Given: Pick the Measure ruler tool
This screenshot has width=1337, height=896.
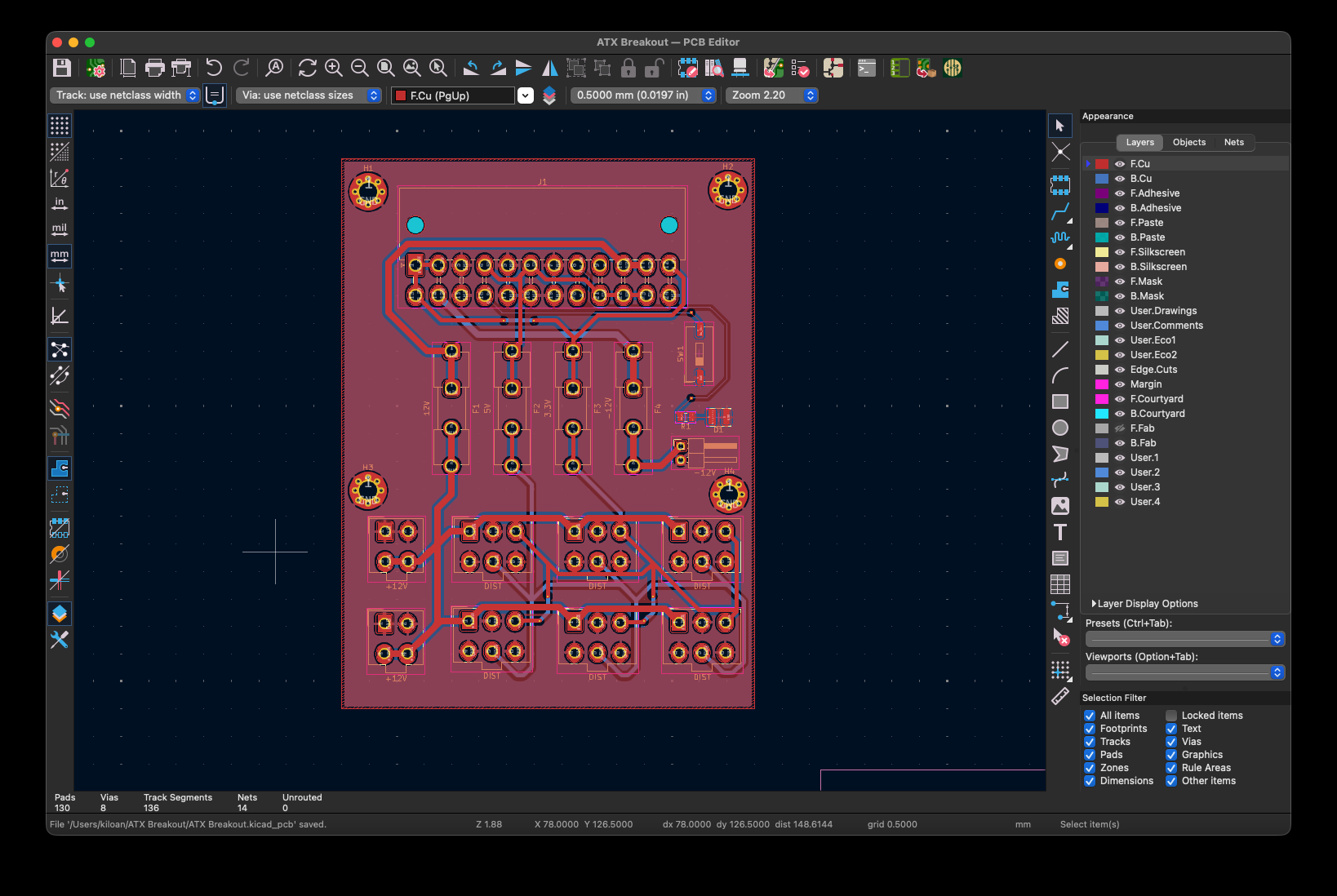Looking at the screenshot, I should tap(1060, 696).
